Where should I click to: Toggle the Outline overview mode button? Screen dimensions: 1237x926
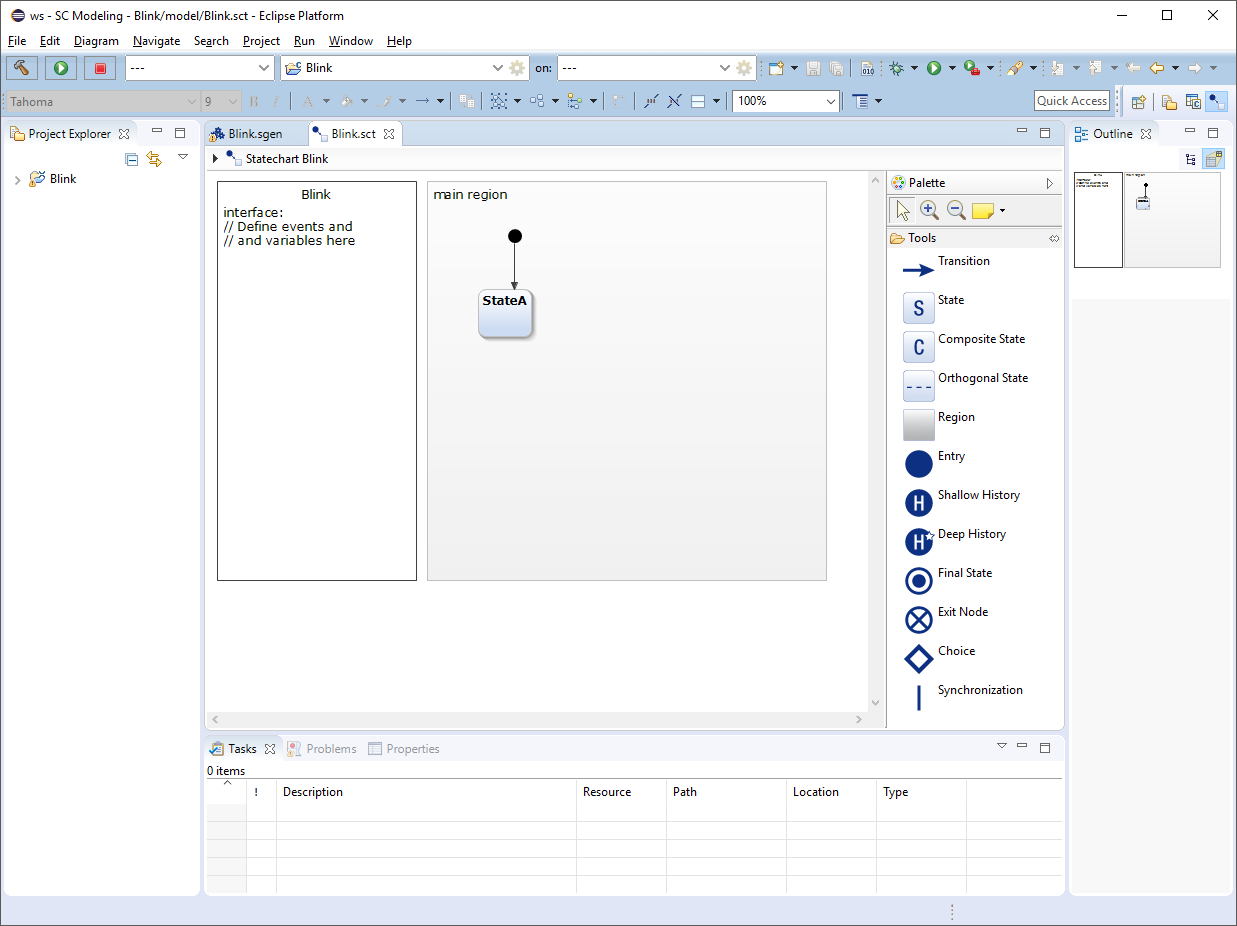coord(1213,159)
